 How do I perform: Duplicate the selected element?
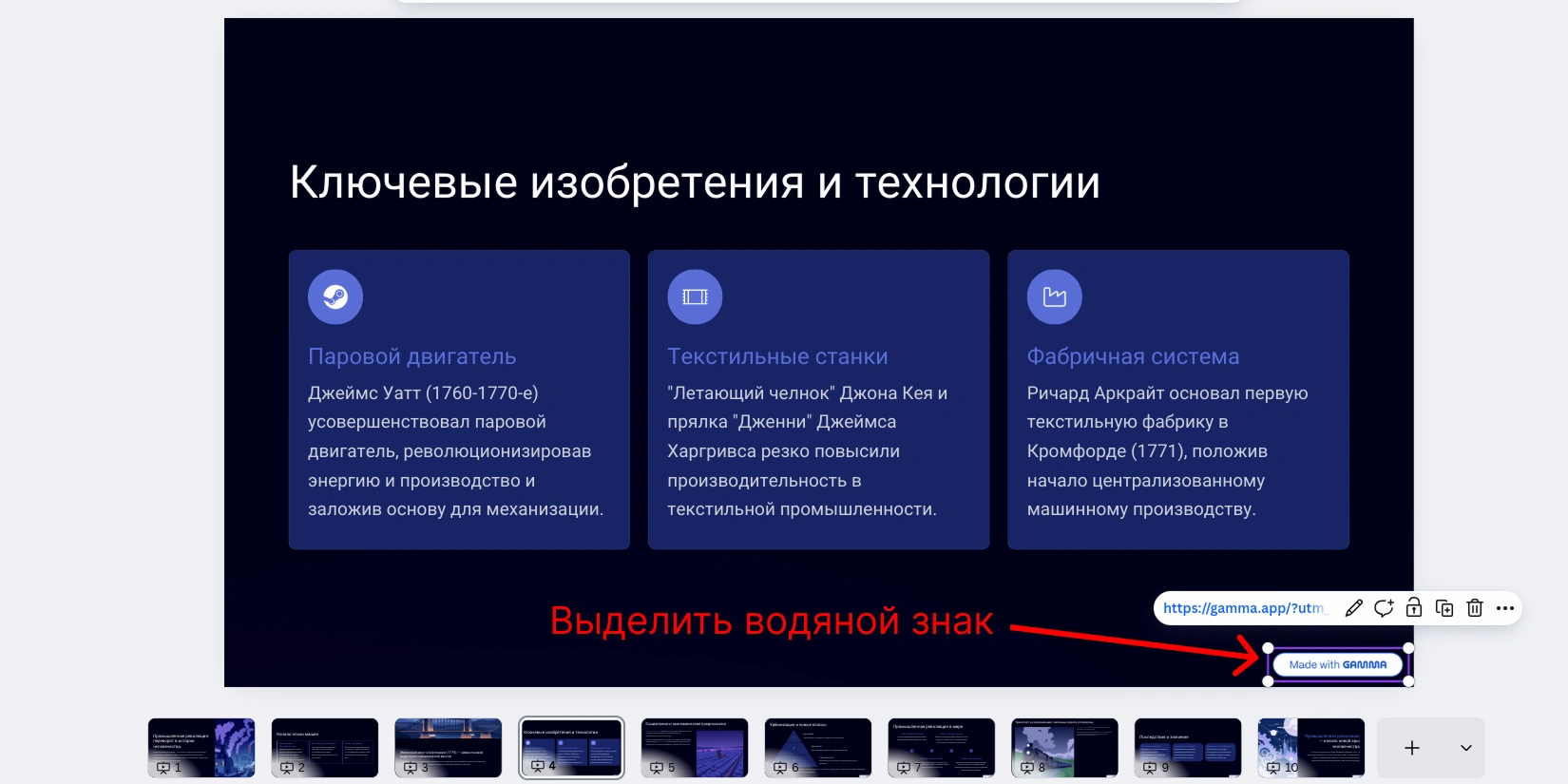(1444, 608)
